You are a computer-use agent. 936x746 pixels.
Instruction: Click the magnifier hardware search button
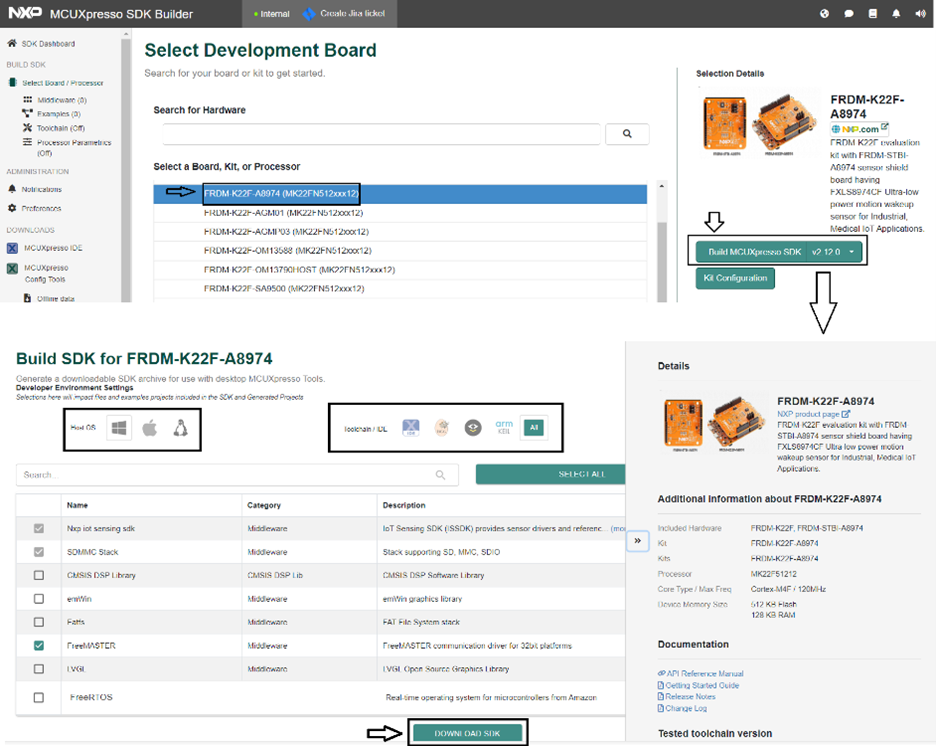click(x=627, y=134)
